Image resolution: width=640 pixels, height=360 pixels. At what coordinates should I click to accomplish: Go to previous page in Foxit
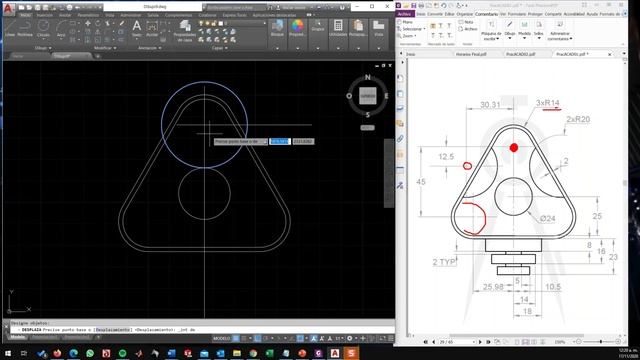tap(433, 342)
